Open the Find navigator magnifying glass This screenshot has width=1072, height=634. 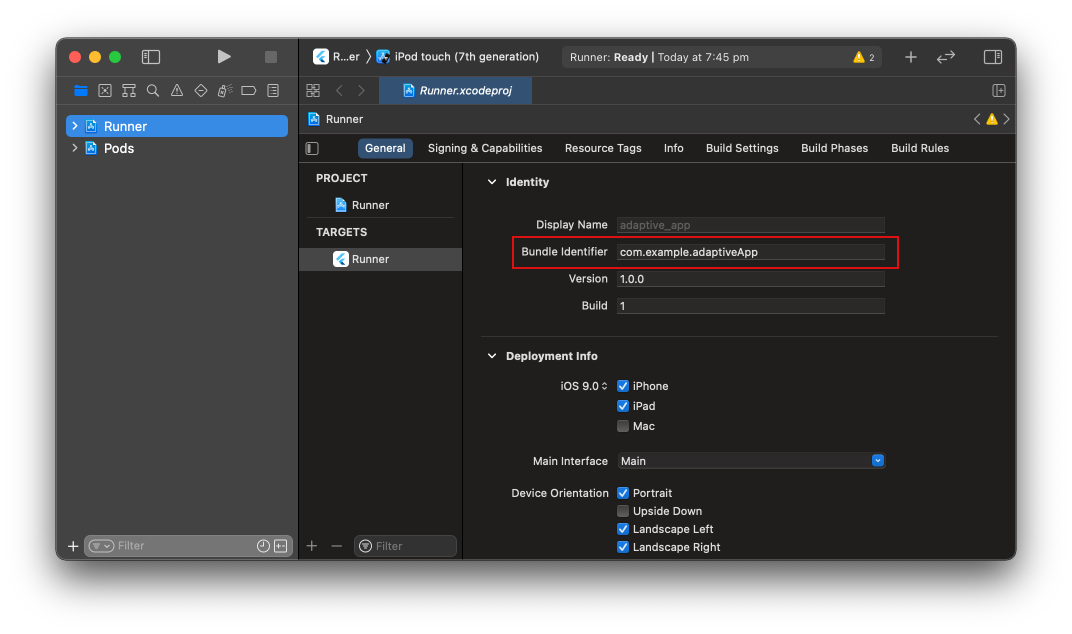[x=152, y=90]
